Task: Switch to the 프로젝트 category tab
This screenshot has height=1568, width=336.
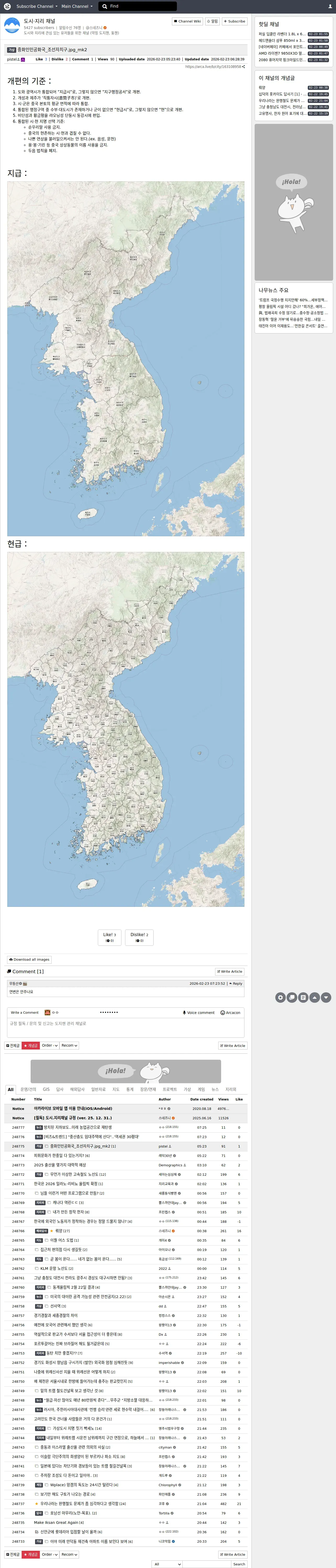Action: click(x=170, y=1089)
